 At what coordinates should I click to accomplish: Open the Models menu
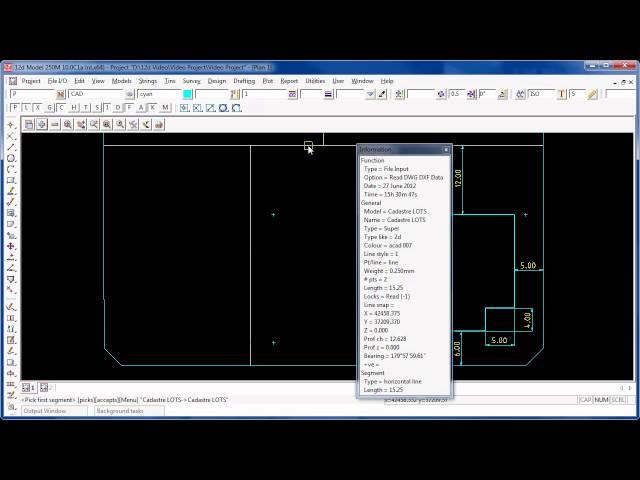122,81
